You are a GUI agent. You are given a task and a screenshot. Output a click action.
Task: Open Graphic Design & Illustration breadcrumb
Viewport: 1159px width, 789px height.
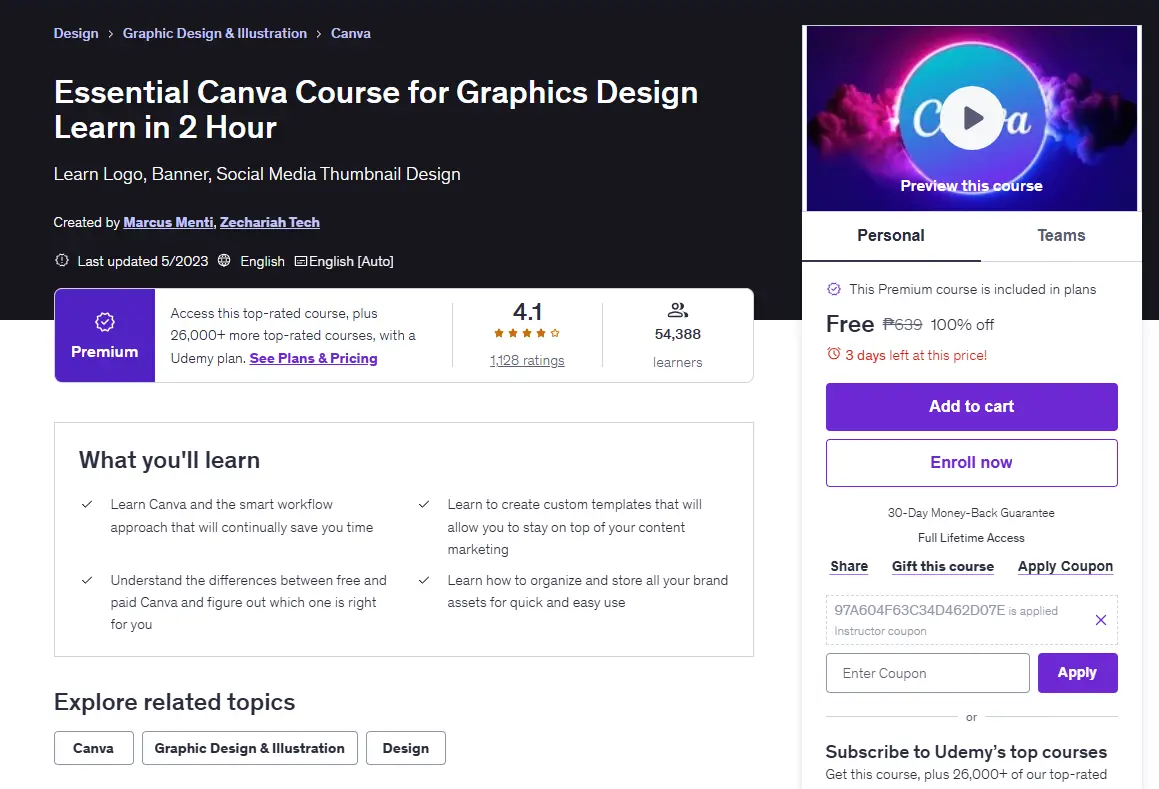(214, 33)
